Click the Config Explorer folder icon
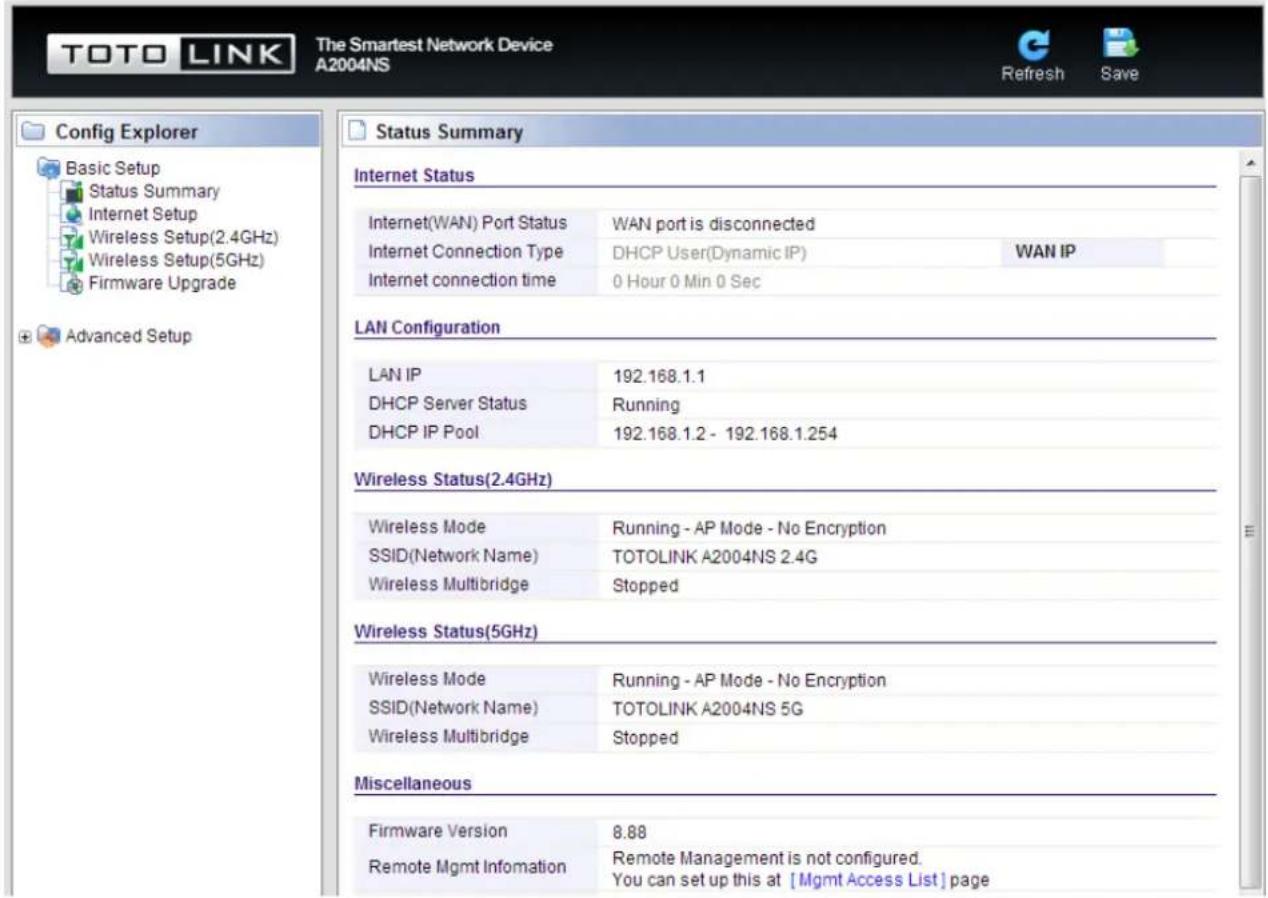This screenshot has width=1268, height=898. tap(36, 132)
